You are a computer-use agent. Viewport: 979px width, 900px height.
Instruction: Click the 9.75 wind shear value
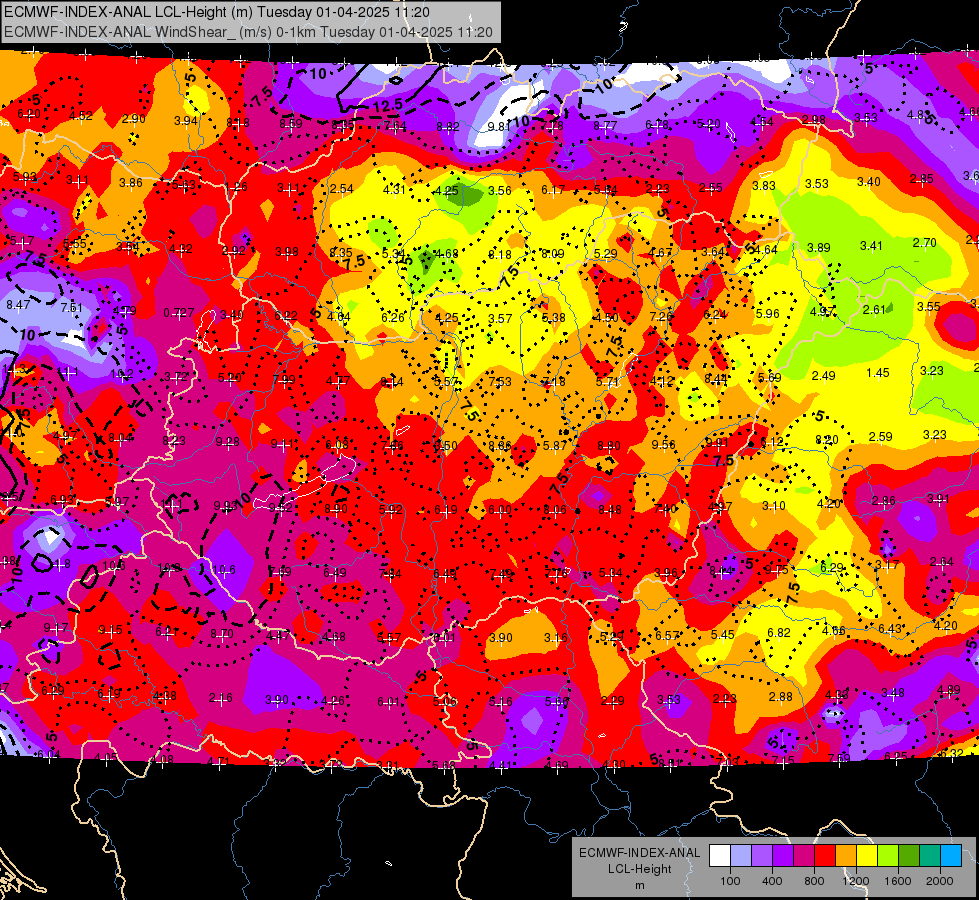(776, 570)
